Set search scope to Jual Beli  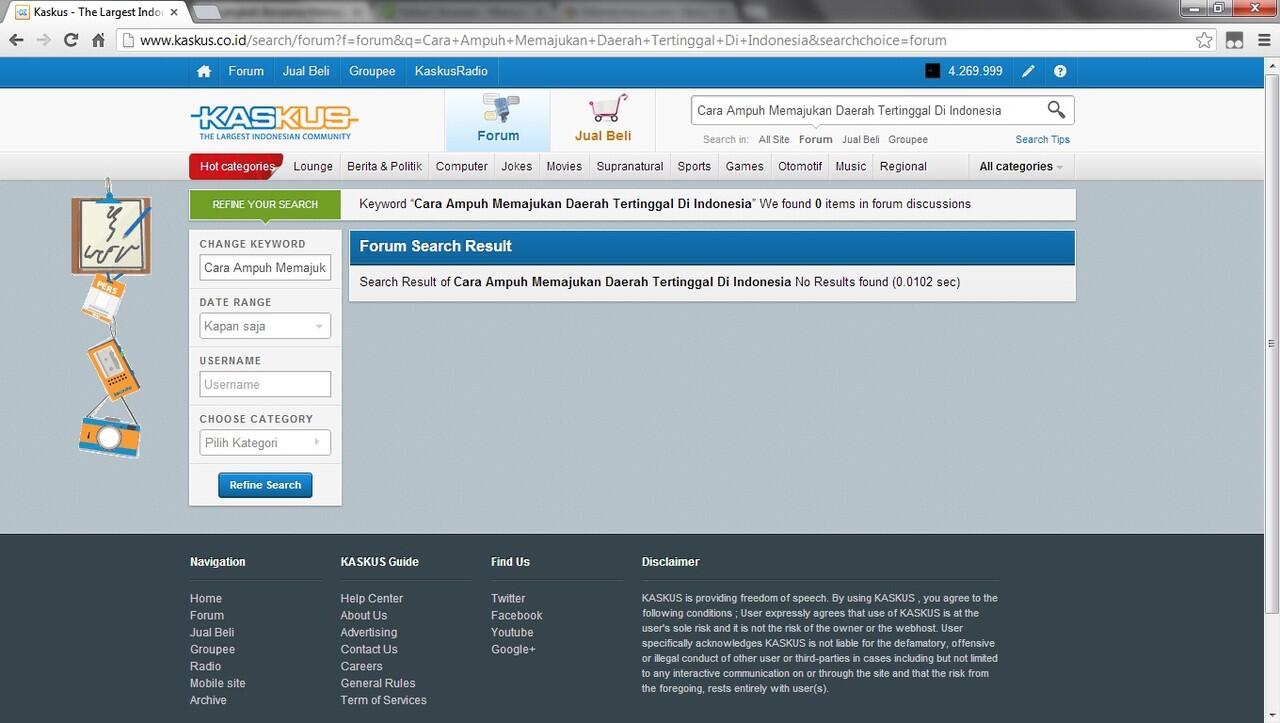[x=861, y=140]
